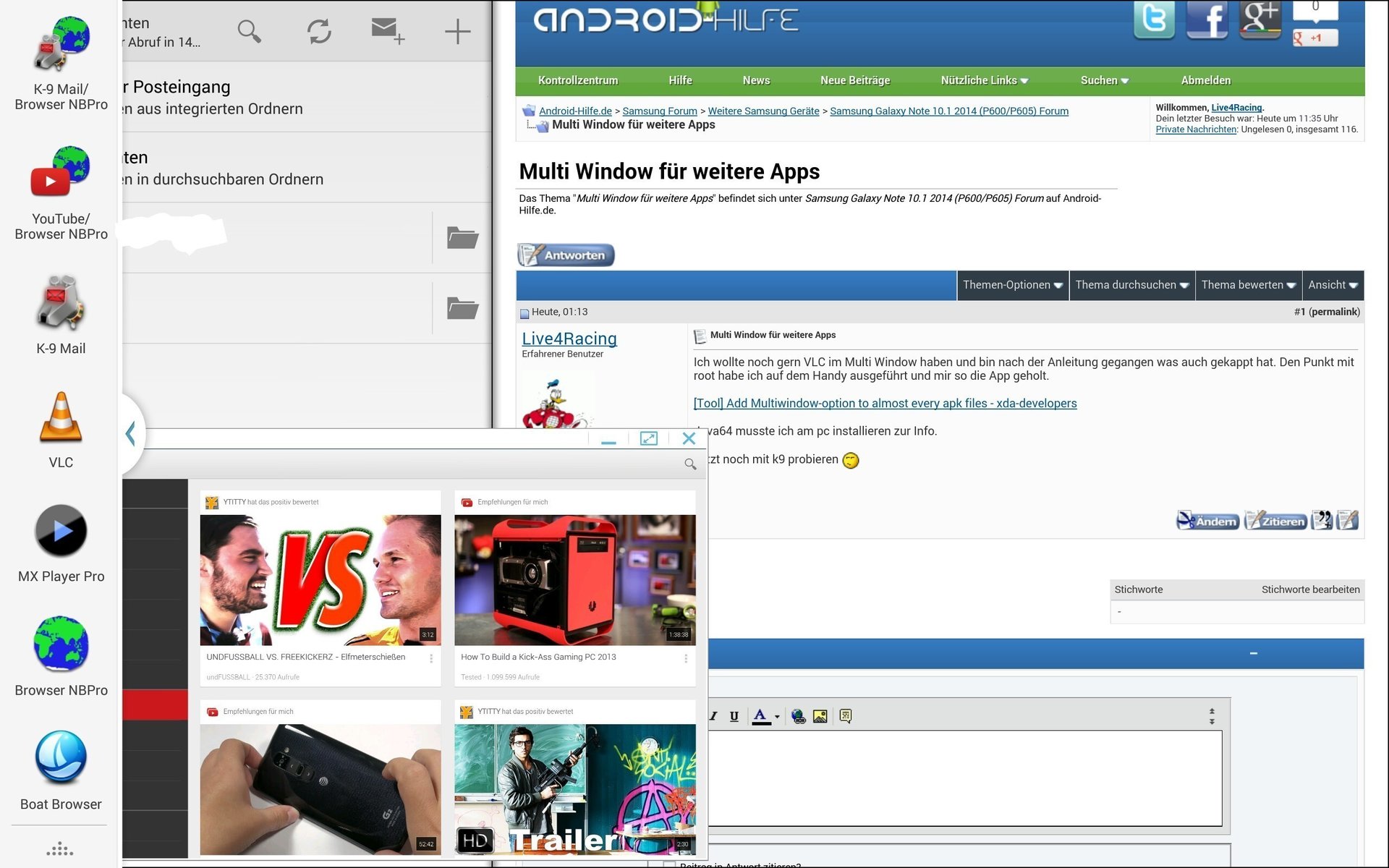The height and width of the screenshot is (868, 1389).
Task: Expand Themen-Optionen dropdown
Action: (1013, 285)
